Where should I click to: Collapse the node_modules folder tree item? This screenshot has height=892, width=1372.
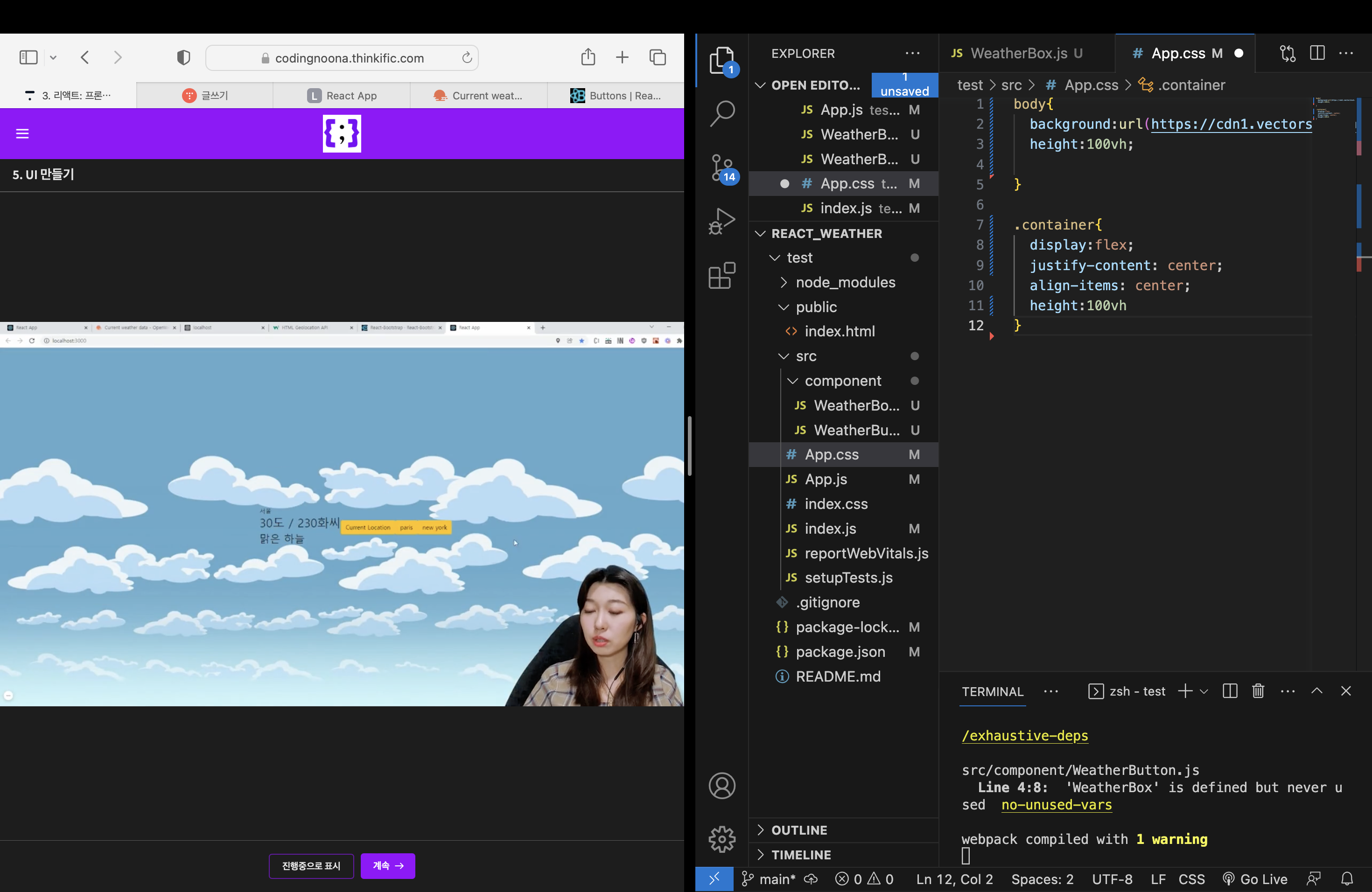(845, 282)
